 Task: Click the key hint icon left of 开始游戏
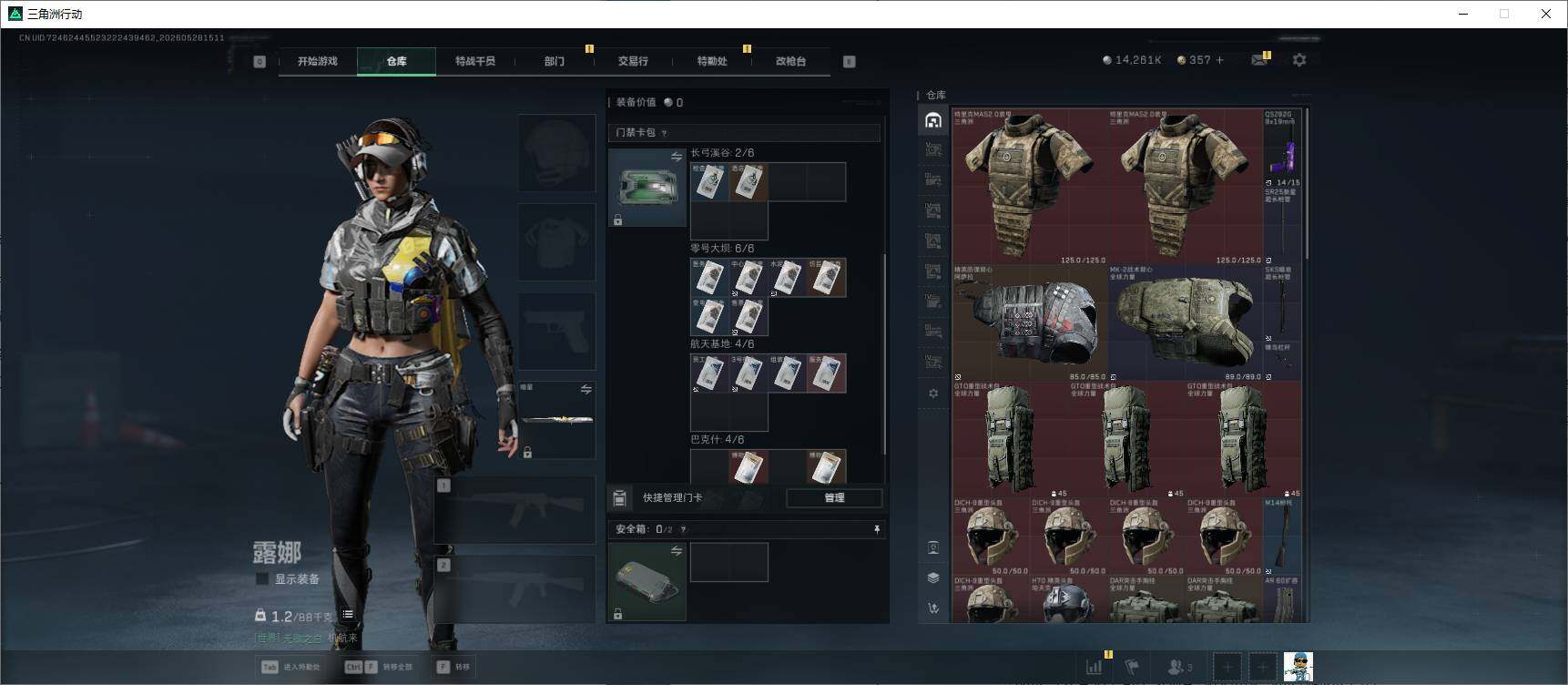(x=260, y=61)
